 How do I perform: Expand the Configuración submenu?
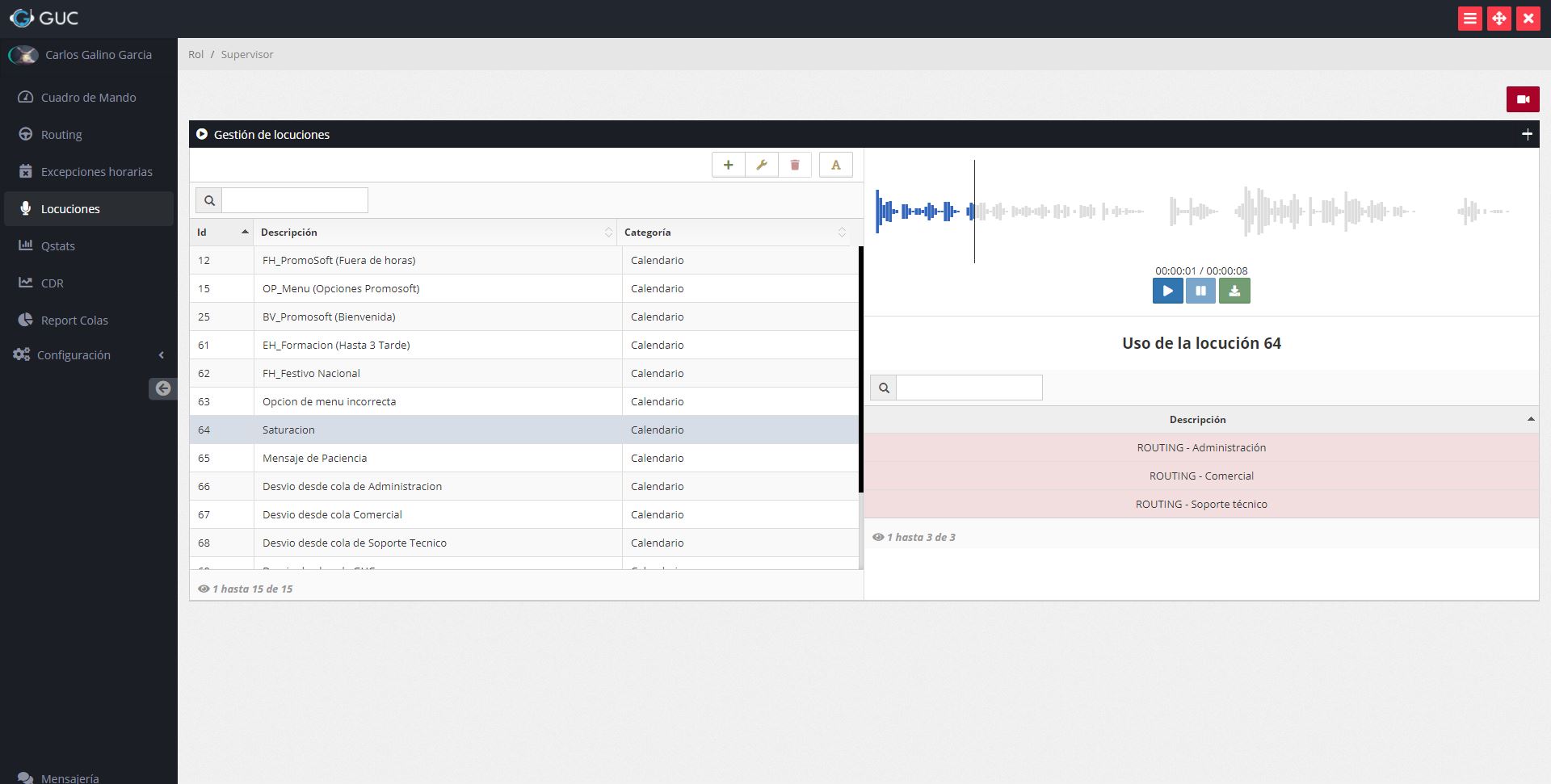click(x=88, y=354)
